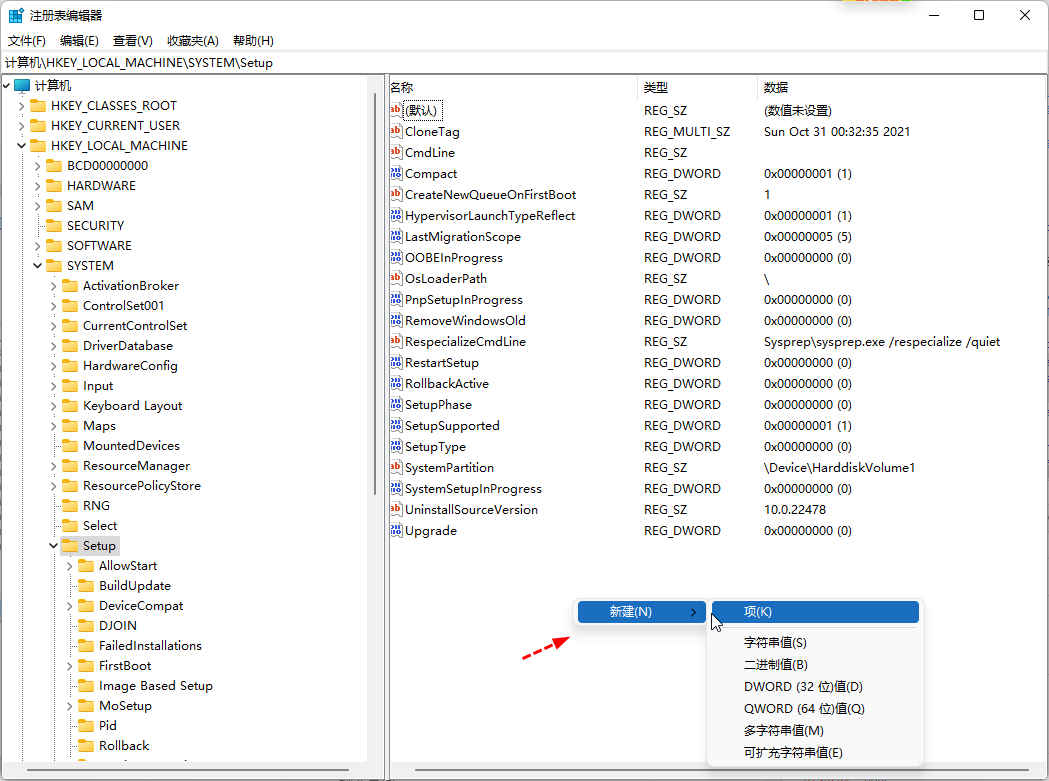
Task: Click the 新建(N) context menu item
Action: pos(642,612)
